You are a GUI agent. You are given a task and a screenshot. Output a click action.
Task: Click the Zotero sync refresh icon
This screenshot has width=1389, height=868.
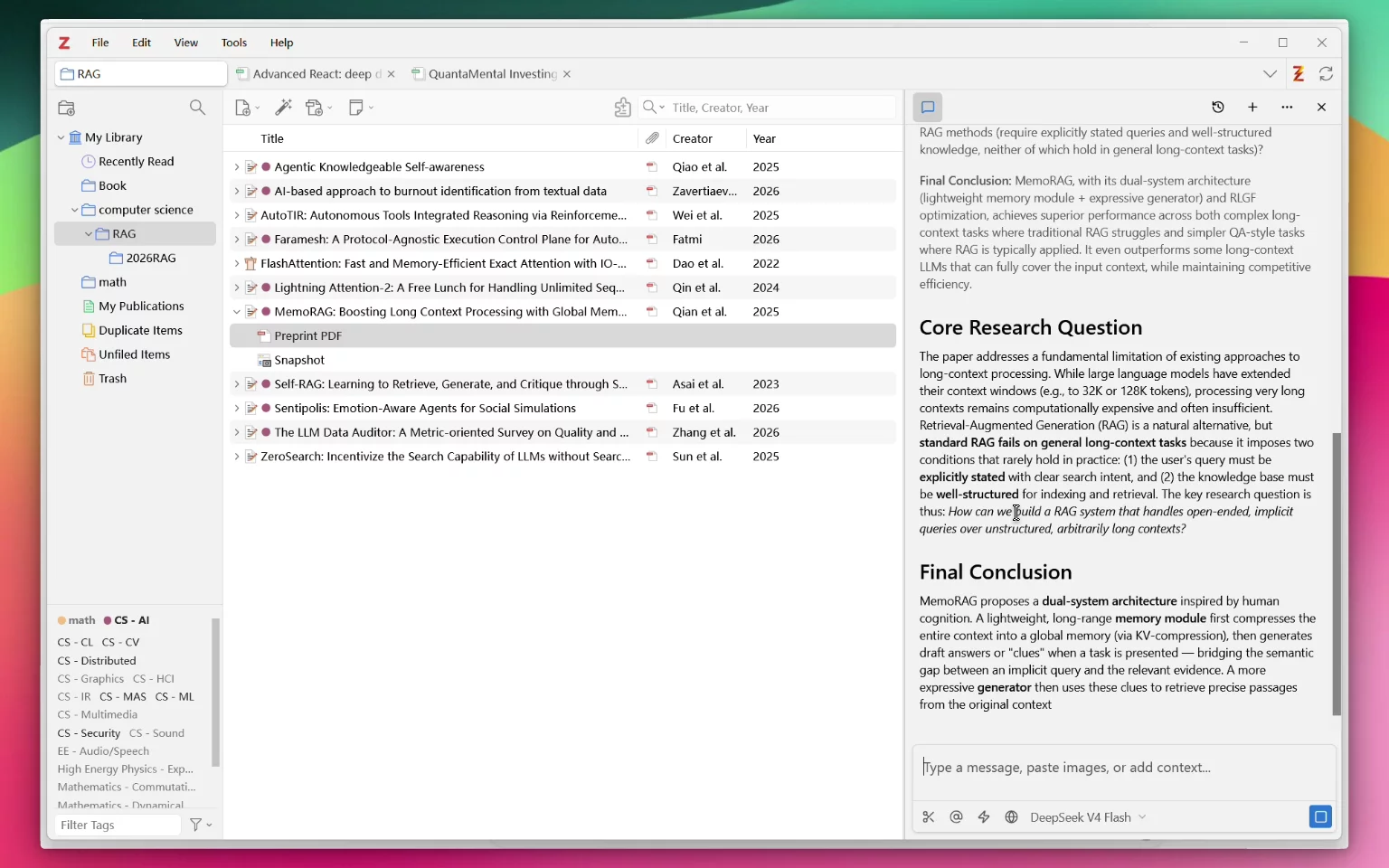coord(1326,74)
